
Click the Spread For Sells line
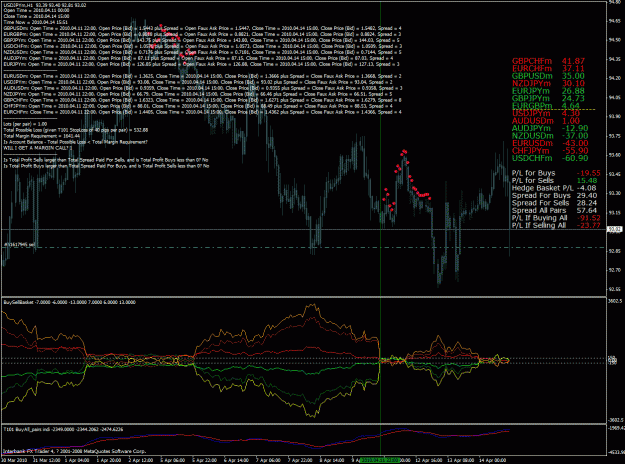coord(554,203)
